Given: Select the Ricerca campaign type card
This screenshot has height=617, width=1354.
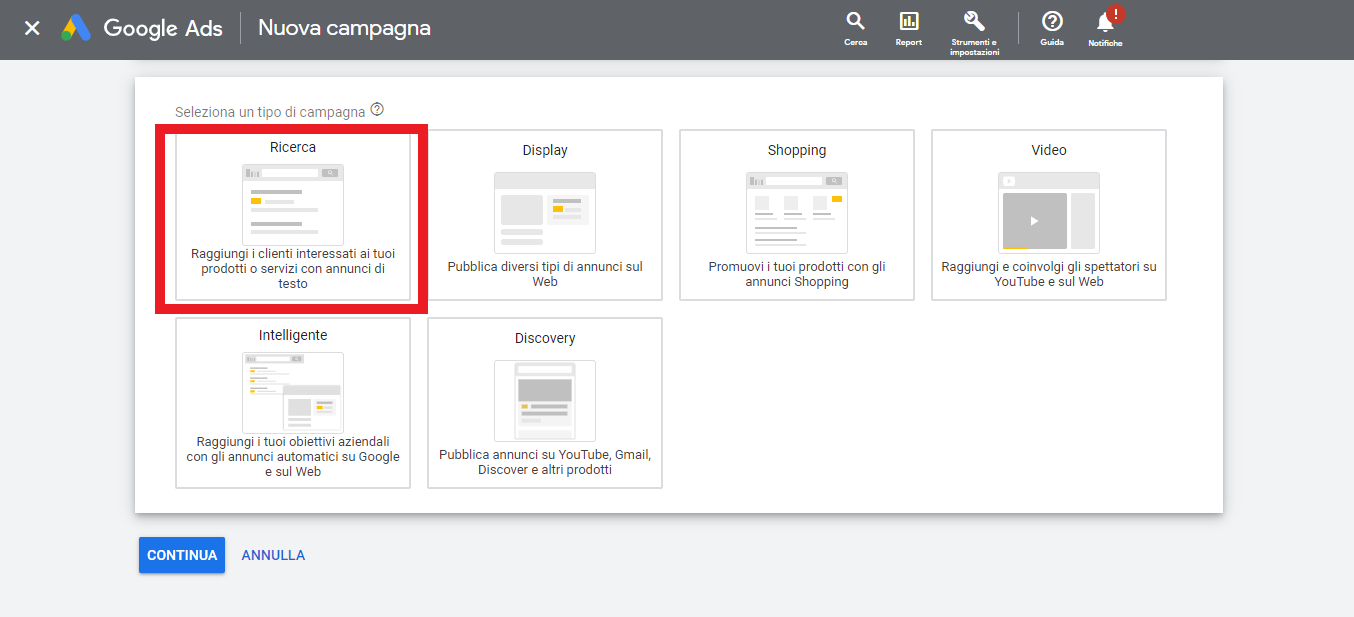Looking at the screenshot, I should [x=293, y=216].
